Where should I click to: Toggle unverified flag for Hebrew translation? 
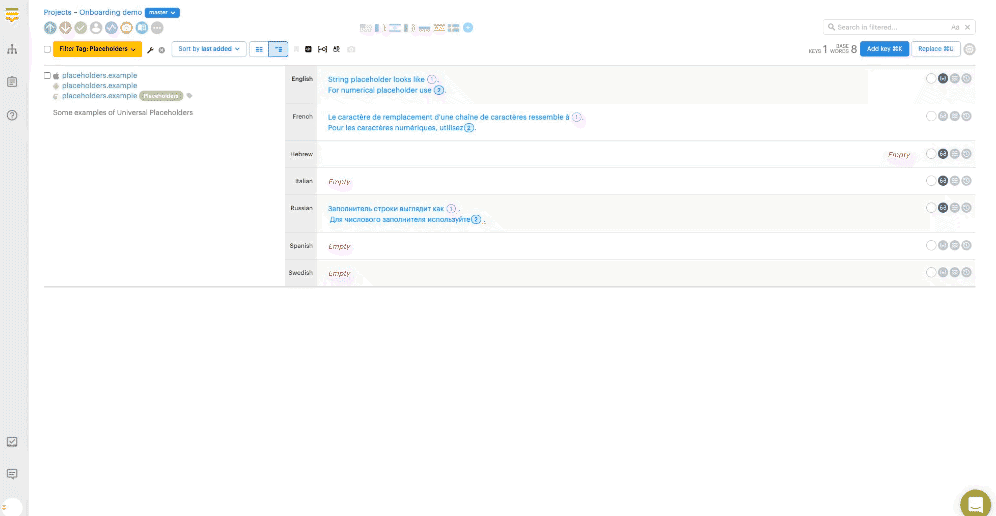pos(943,154)
